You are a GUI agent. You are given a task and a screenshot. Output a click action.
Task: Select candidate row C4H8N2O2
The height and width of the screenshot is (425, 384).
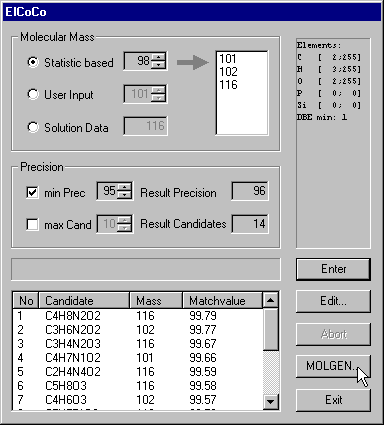click(x=138, y=315)
